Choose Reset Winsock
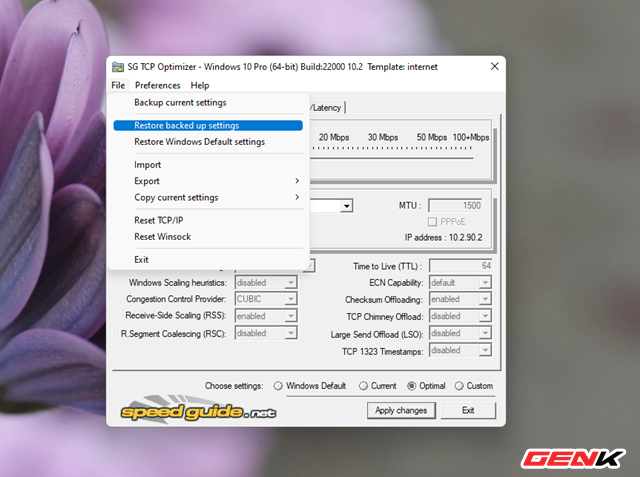This screenshot has height=477, width=640. click(x=208, y=237)
